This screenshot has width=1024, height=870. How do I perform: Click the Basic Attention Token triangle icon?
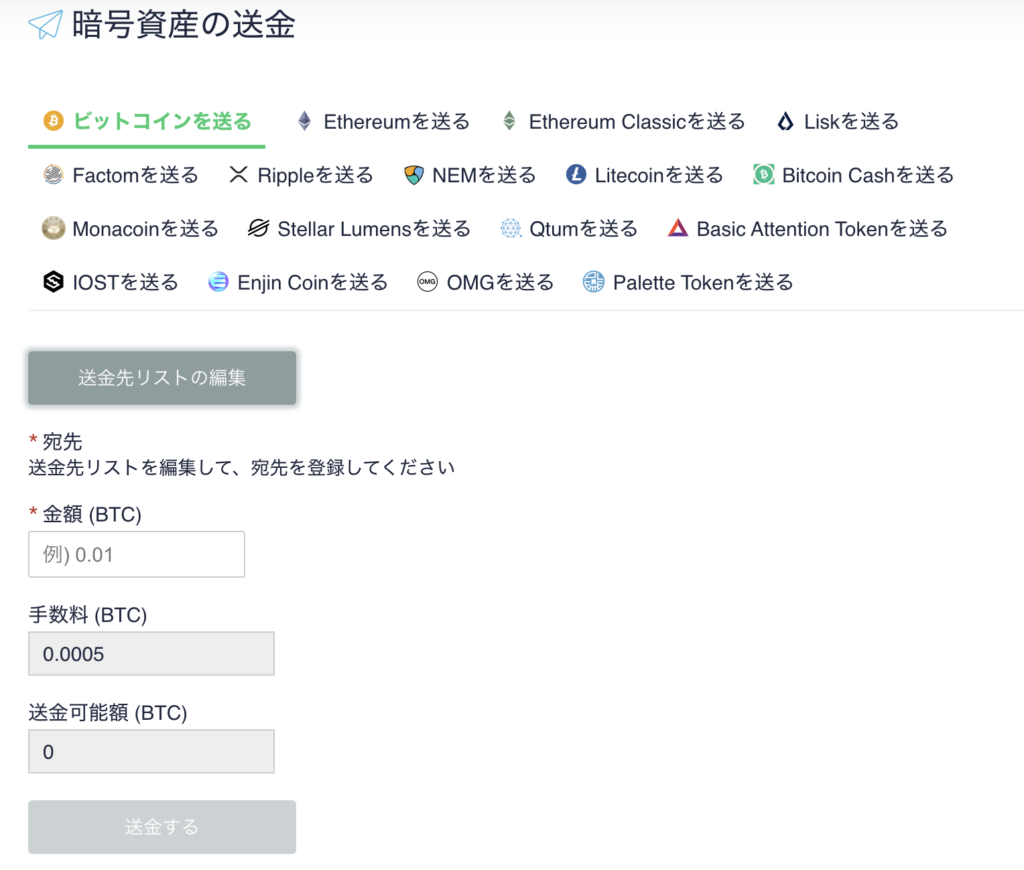tap(678, 228)
